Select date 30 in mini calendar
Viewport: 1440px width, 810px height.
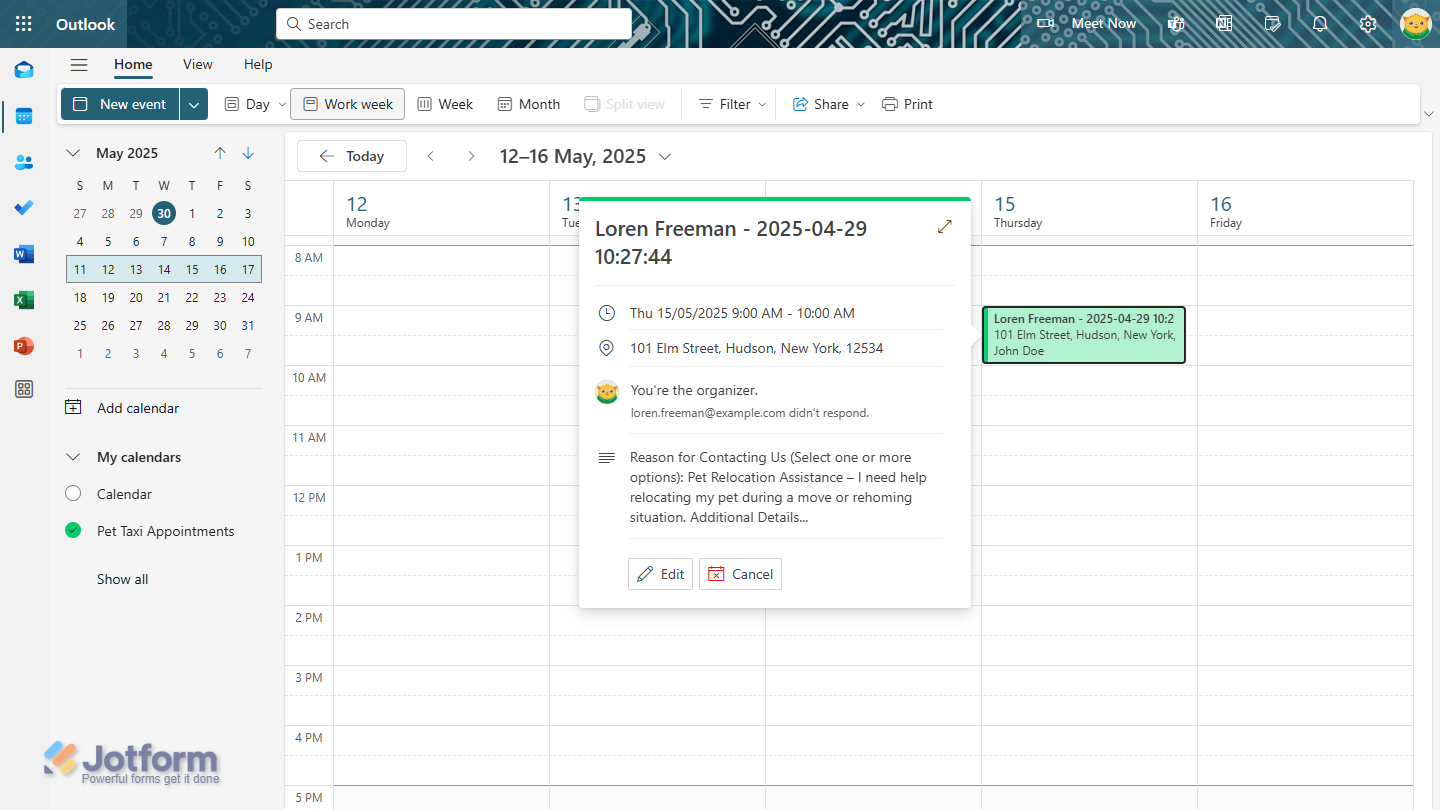pyautogui.click(x=164, y=213)
